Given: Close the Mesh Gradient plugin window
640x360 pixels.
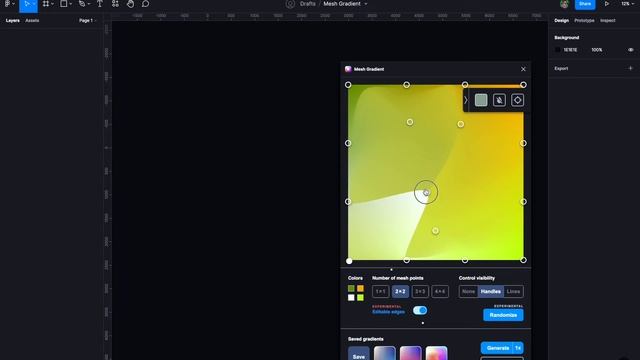Looking at the screenshot, I should pos(523,69).
